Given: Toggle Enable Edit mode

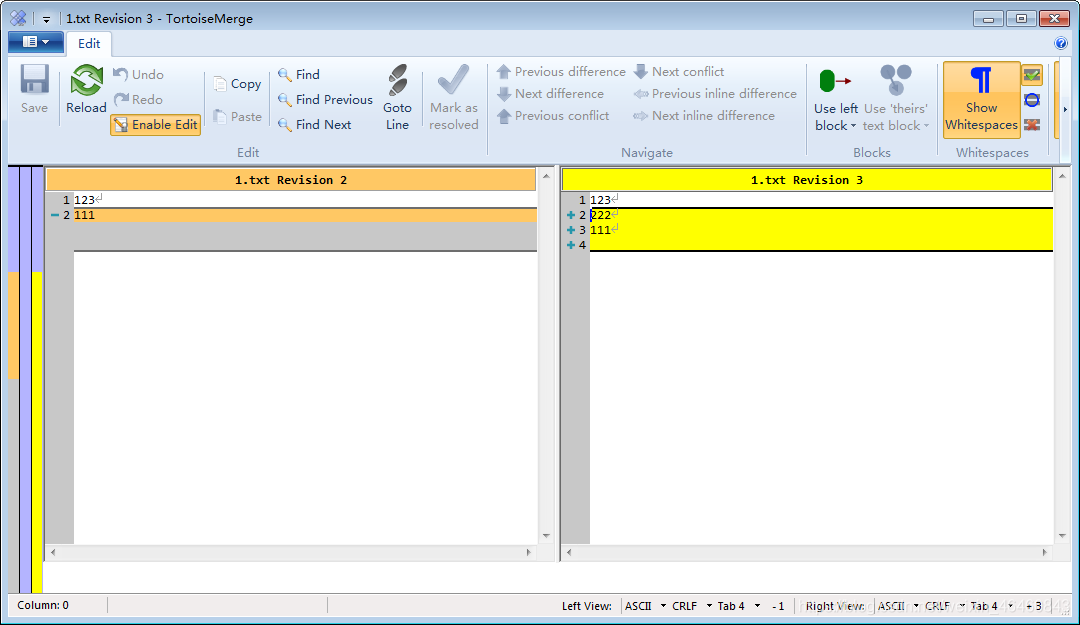Looking at the screenshot, I should coord(156,125).
